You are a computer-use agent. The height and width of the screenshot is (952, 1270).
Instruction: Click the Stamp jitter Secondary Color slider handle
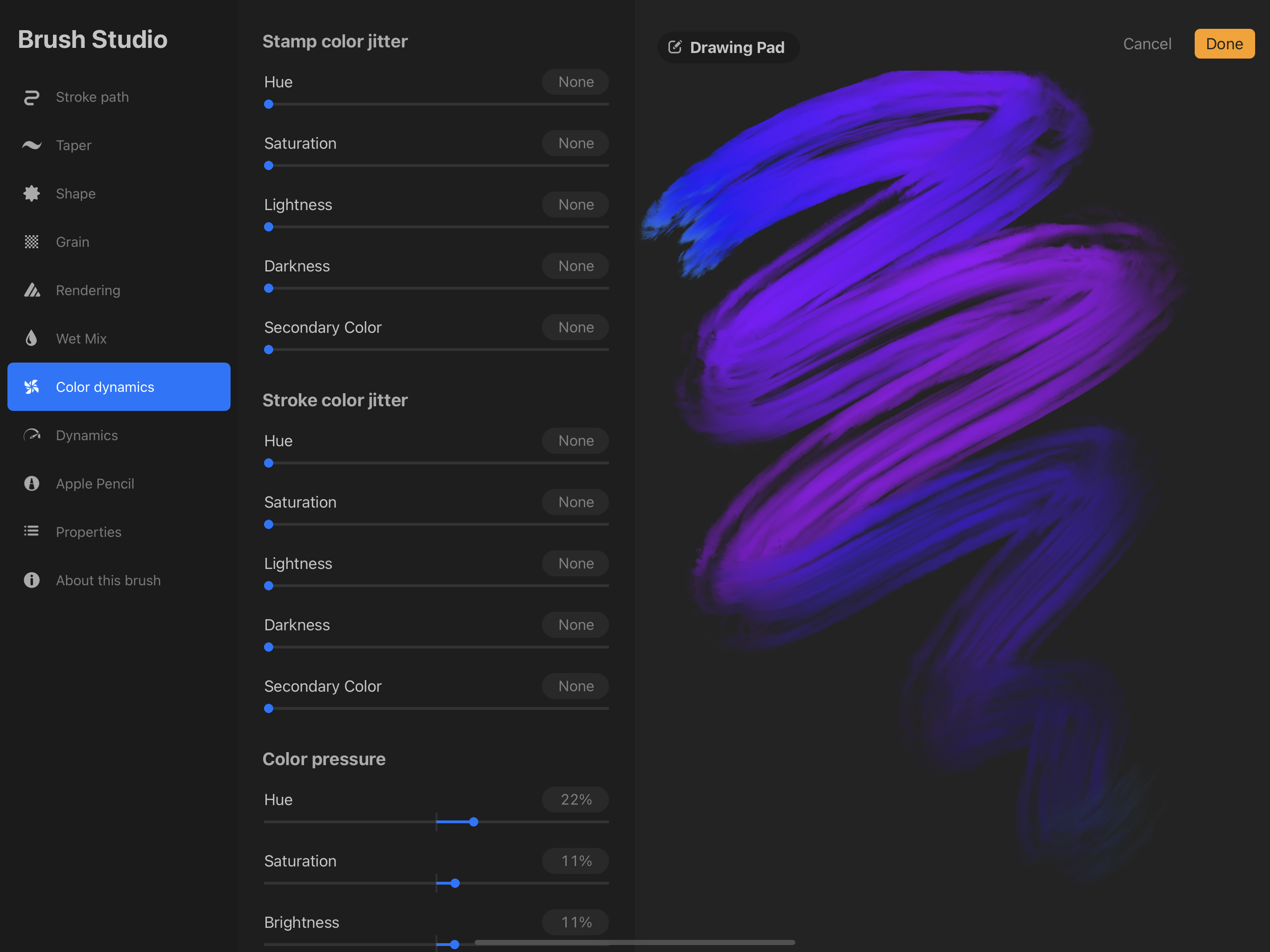tap(269, 350)
